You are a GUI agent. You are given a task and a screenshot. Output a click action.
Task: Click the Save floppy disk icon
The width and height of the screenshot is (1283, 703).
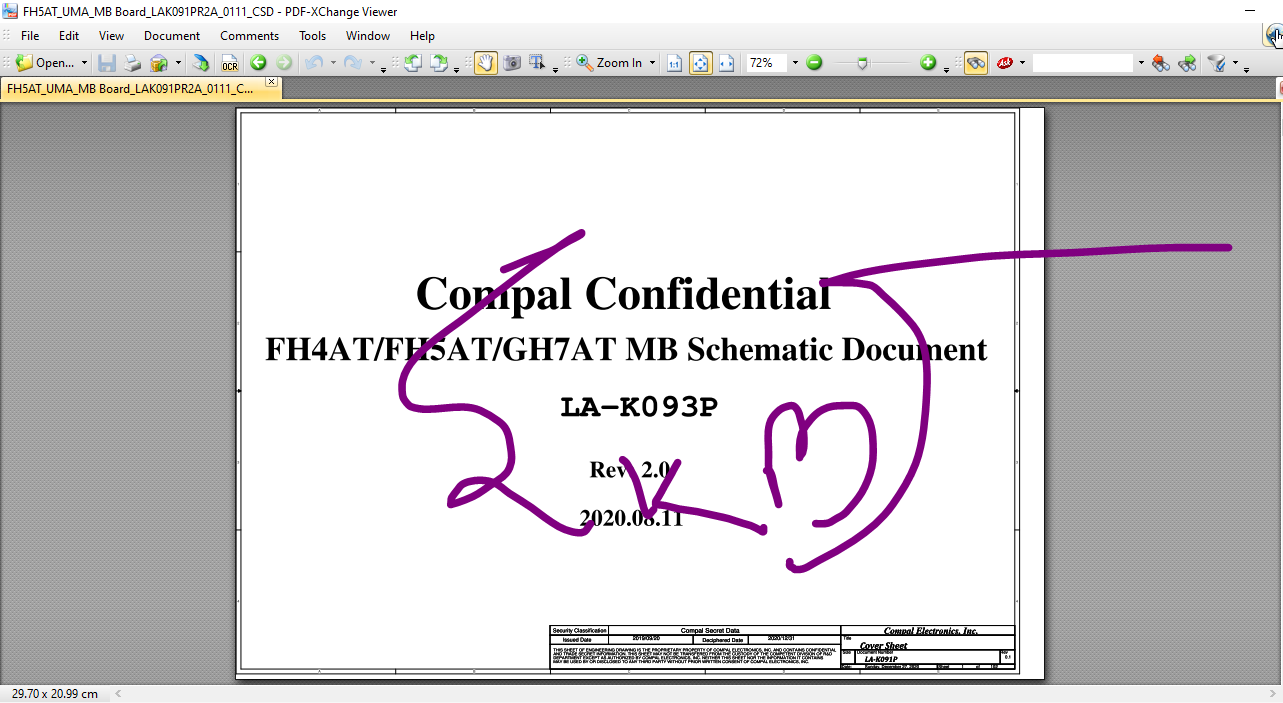click(107, 63)
